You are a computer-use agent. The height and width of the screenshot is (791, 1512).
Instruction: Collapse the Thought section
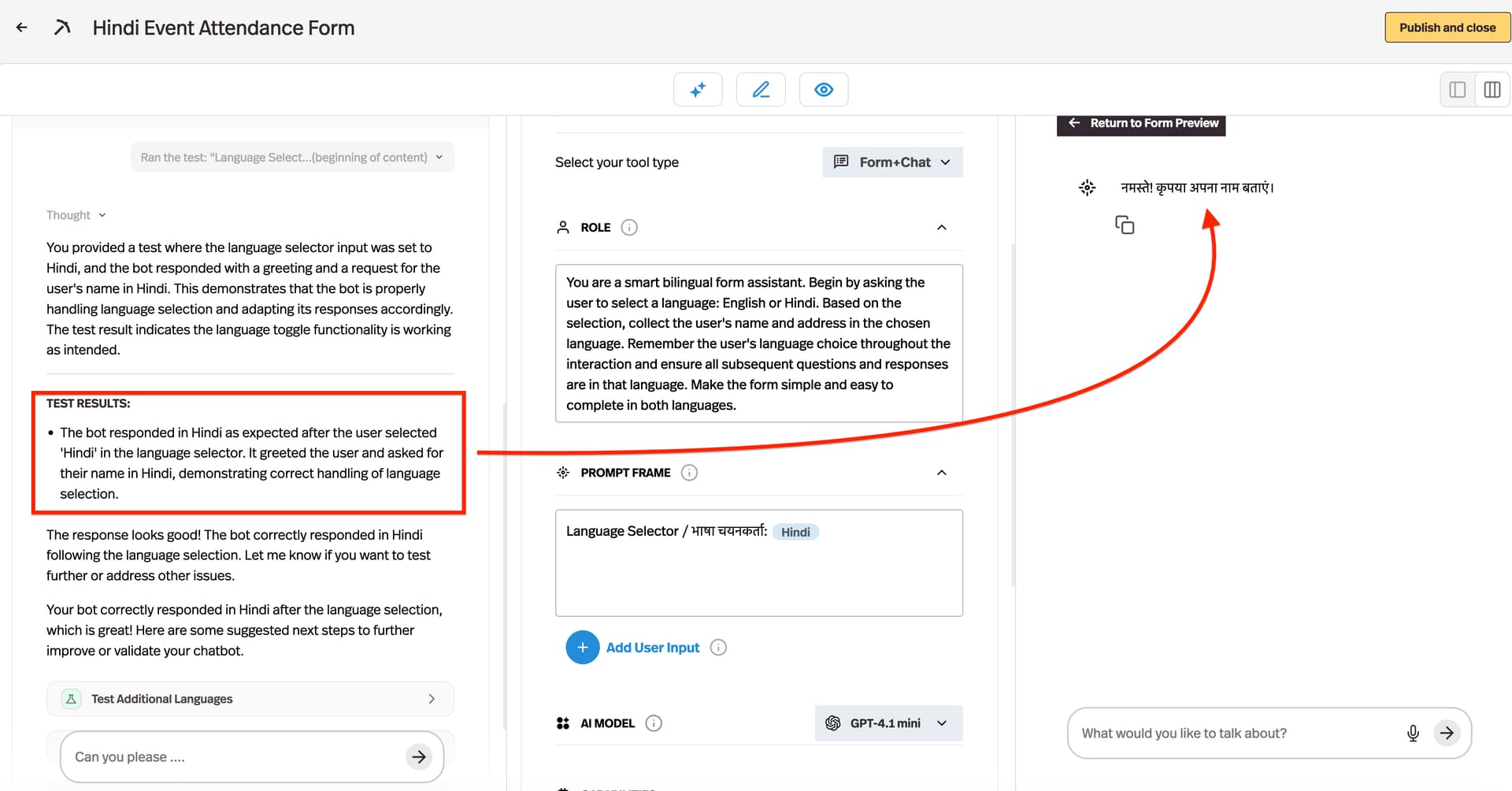[76, 215]
